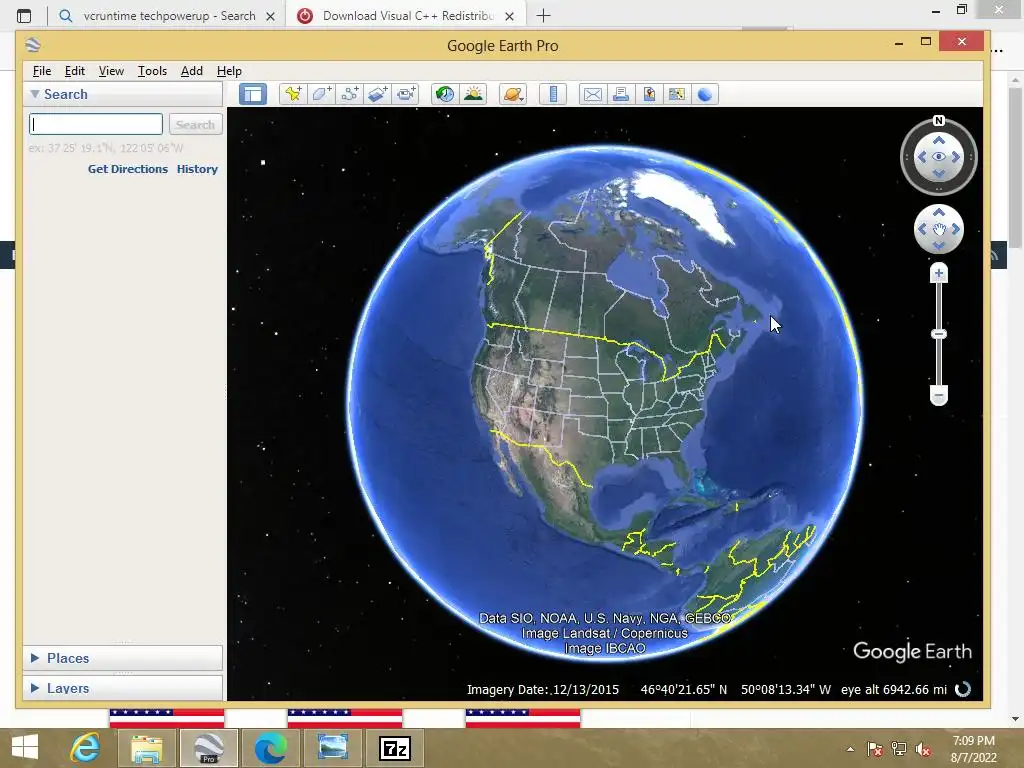Close the vcruntime techpowerup search tab
Screen dimensions: 1024x768
pos(270,16)
